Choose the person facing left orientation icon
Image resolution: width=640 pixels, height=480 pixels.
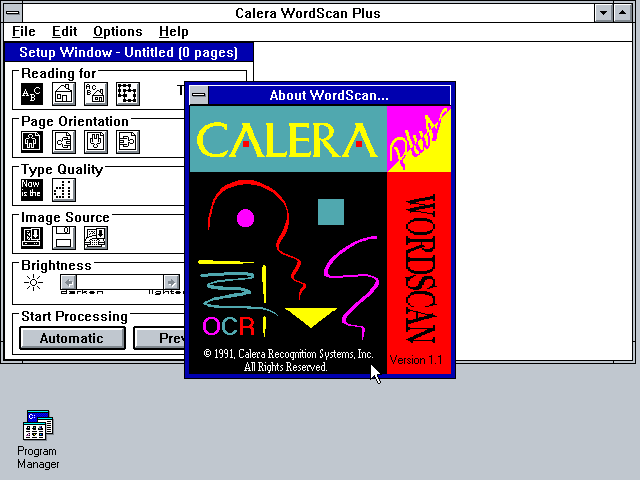64,142
